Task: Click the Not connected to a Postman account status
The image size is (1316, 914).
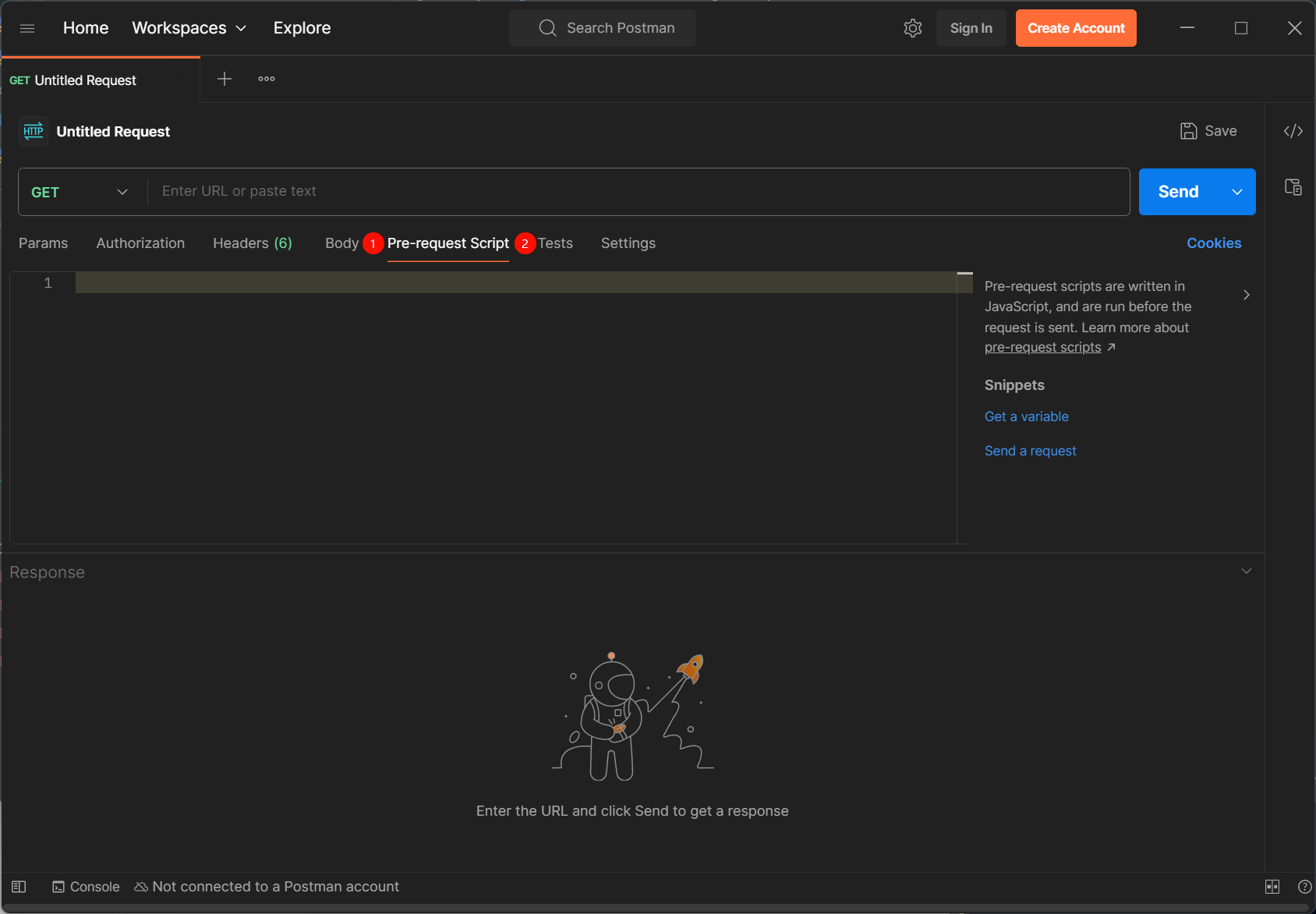Action: [267, 887]
